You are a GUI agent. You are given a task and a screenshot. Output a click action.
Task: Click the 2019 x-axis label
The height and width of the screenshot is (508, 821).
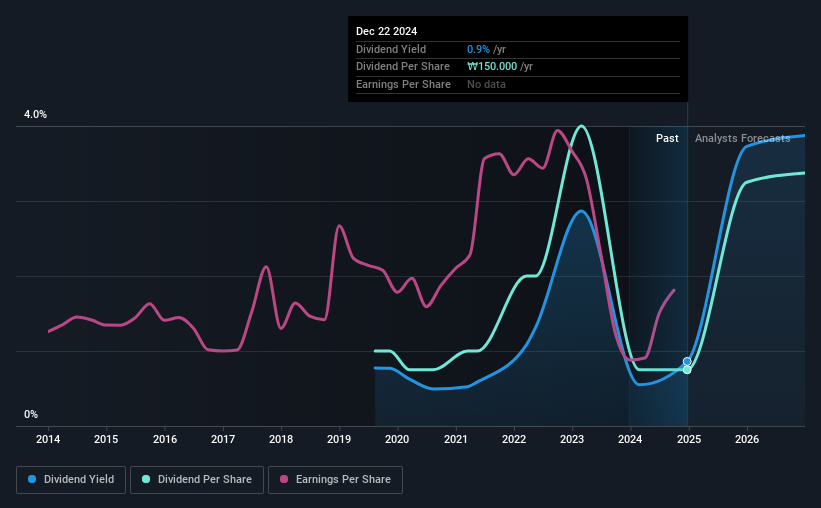click(x=339, y=439)
